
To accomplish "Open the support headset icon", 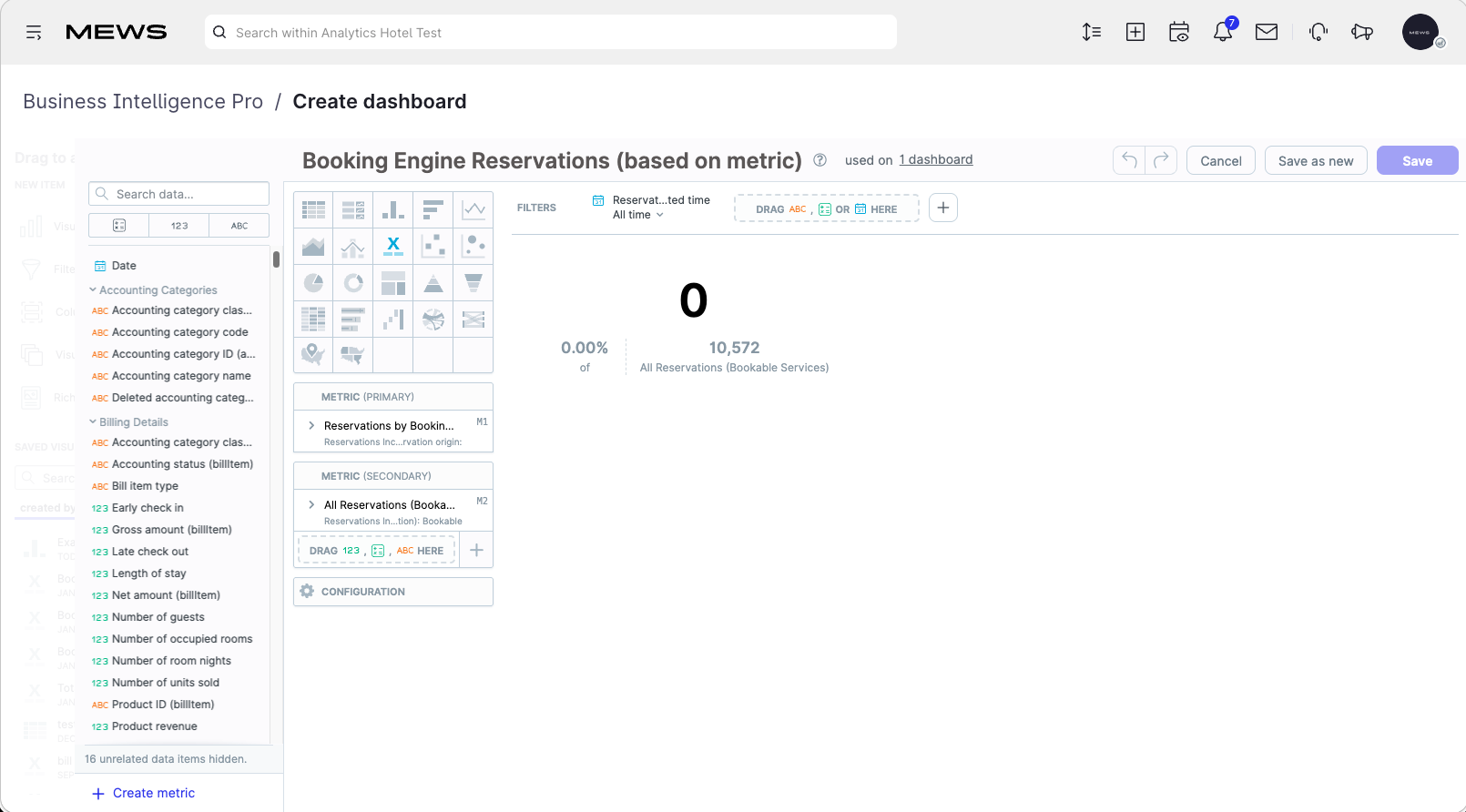I will [x=1318, y=32].
